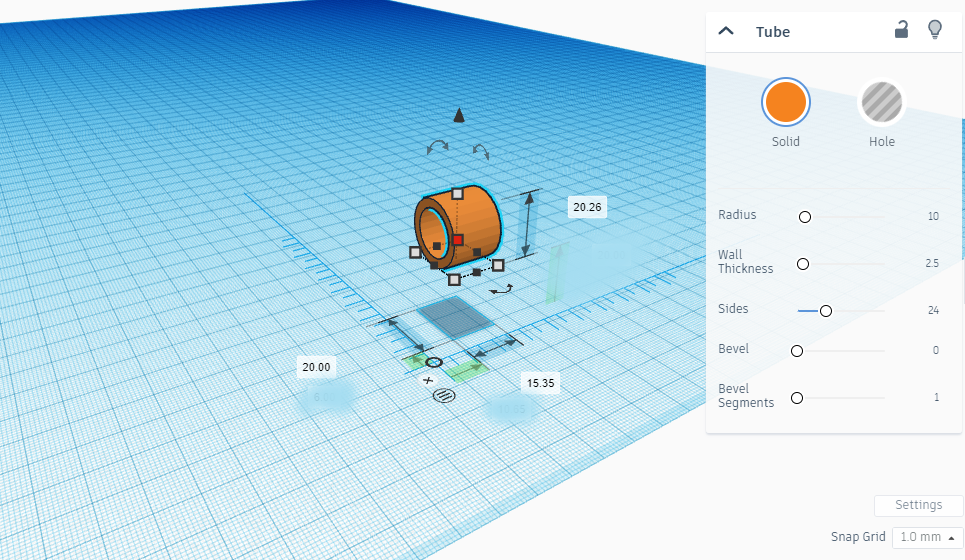Toggle shape visibility with lightbulb icon
Screen dimensions: 965x560
[934, 30]
